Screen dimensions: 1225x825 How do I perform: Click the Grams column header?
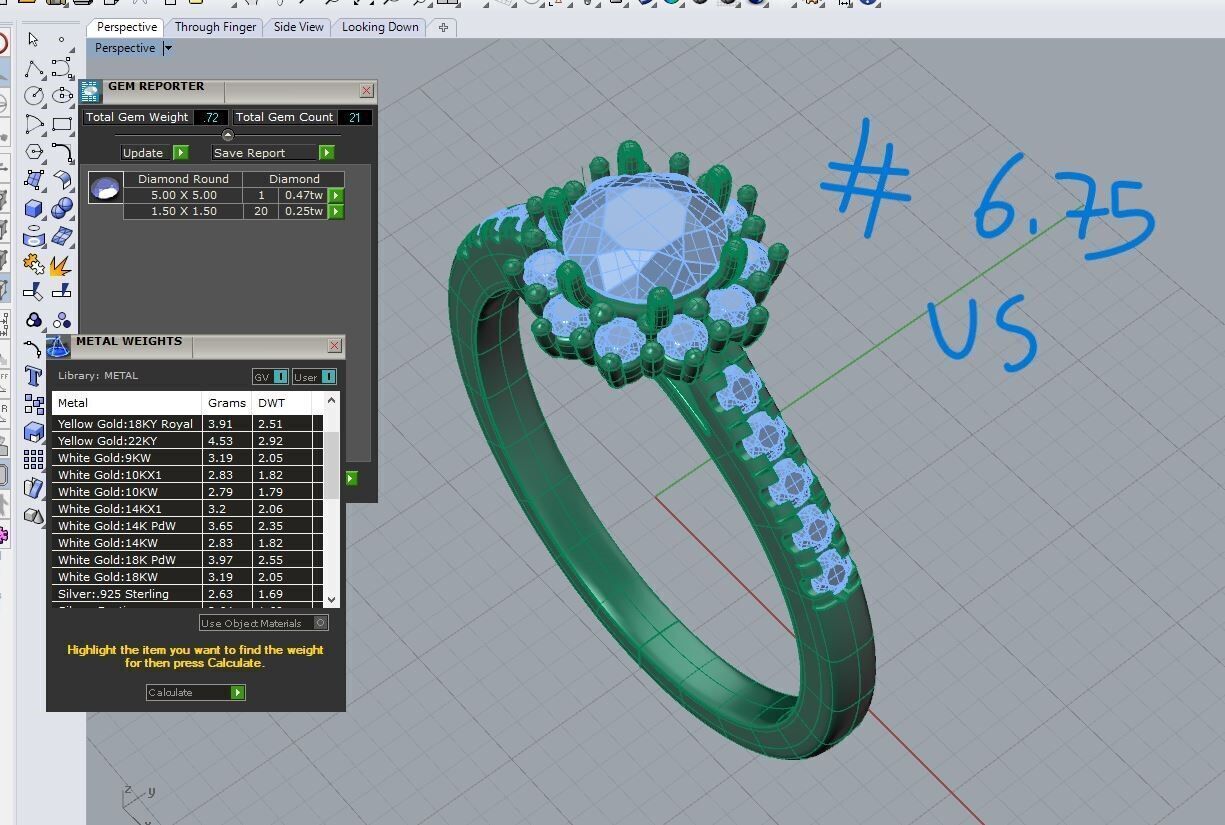[227, 403]
